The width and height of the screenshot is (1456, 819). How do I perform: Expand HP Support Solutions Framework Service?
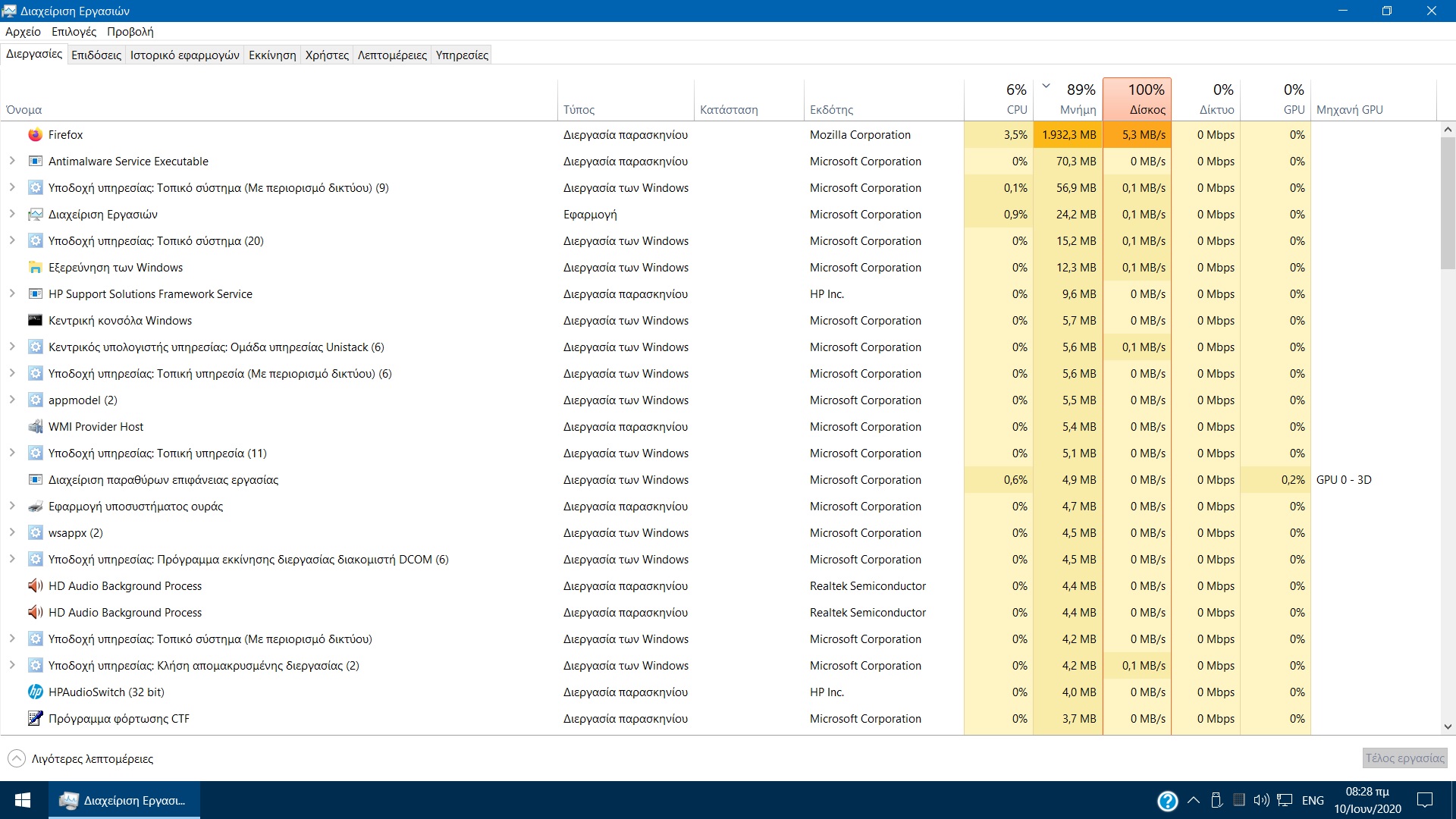(x=12, y=294)
